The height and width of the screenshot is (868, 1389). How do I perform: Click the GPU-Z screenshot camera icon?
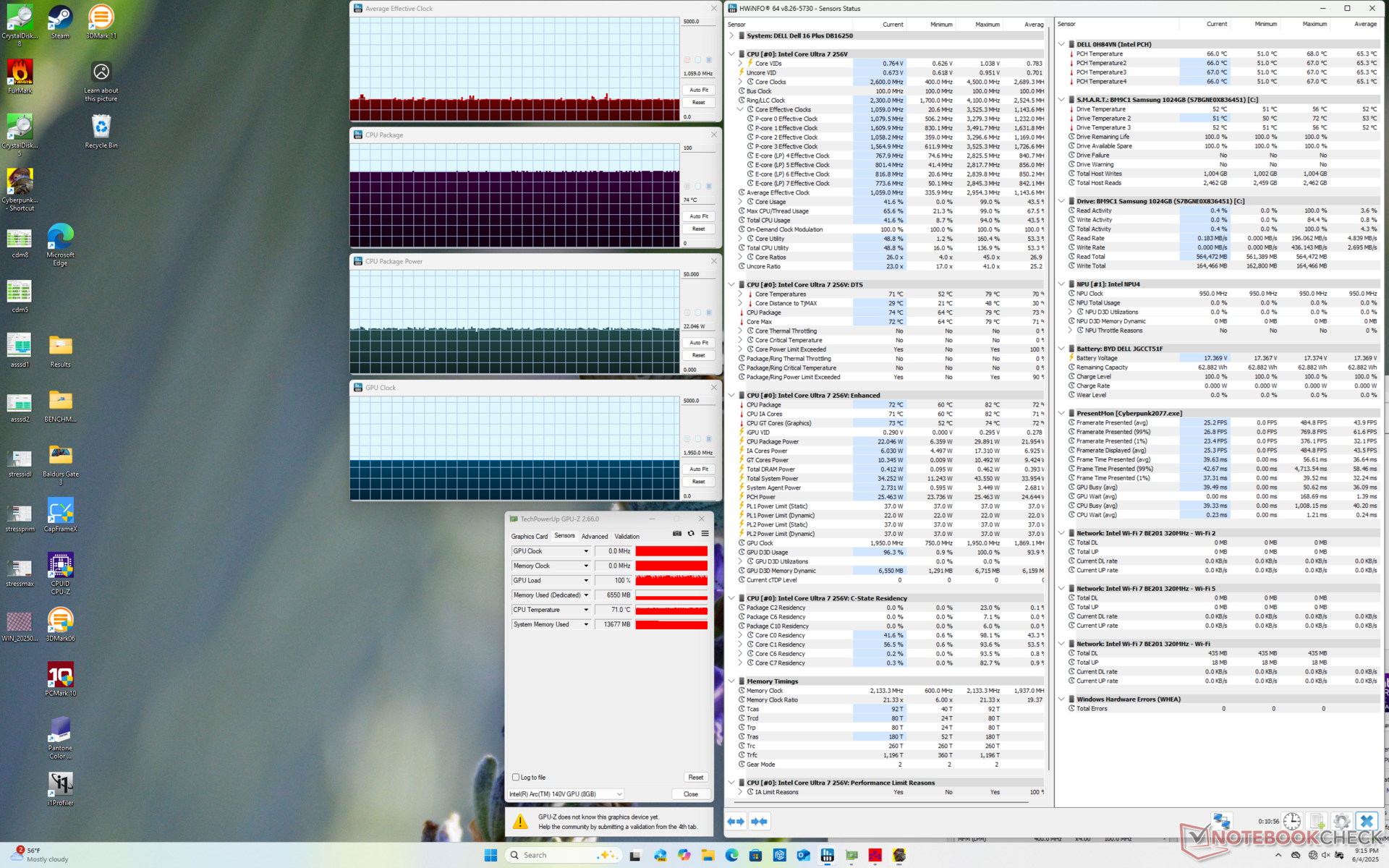click(x=677, y=533)
